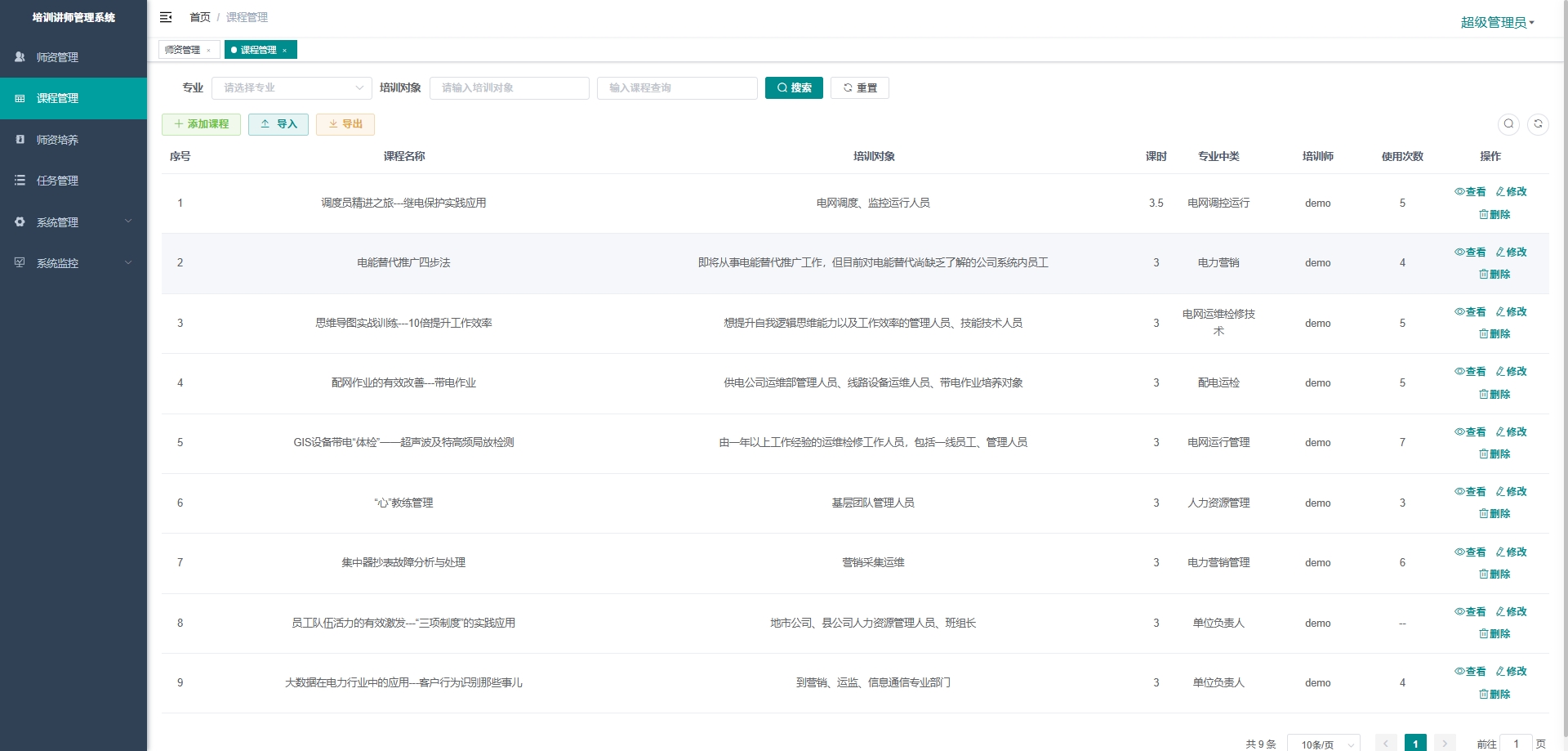The width and height of the screenshot is (1568, 751).
Task: Go to next page arrow
Action: pyautogui.click(x=1445, y=744)
